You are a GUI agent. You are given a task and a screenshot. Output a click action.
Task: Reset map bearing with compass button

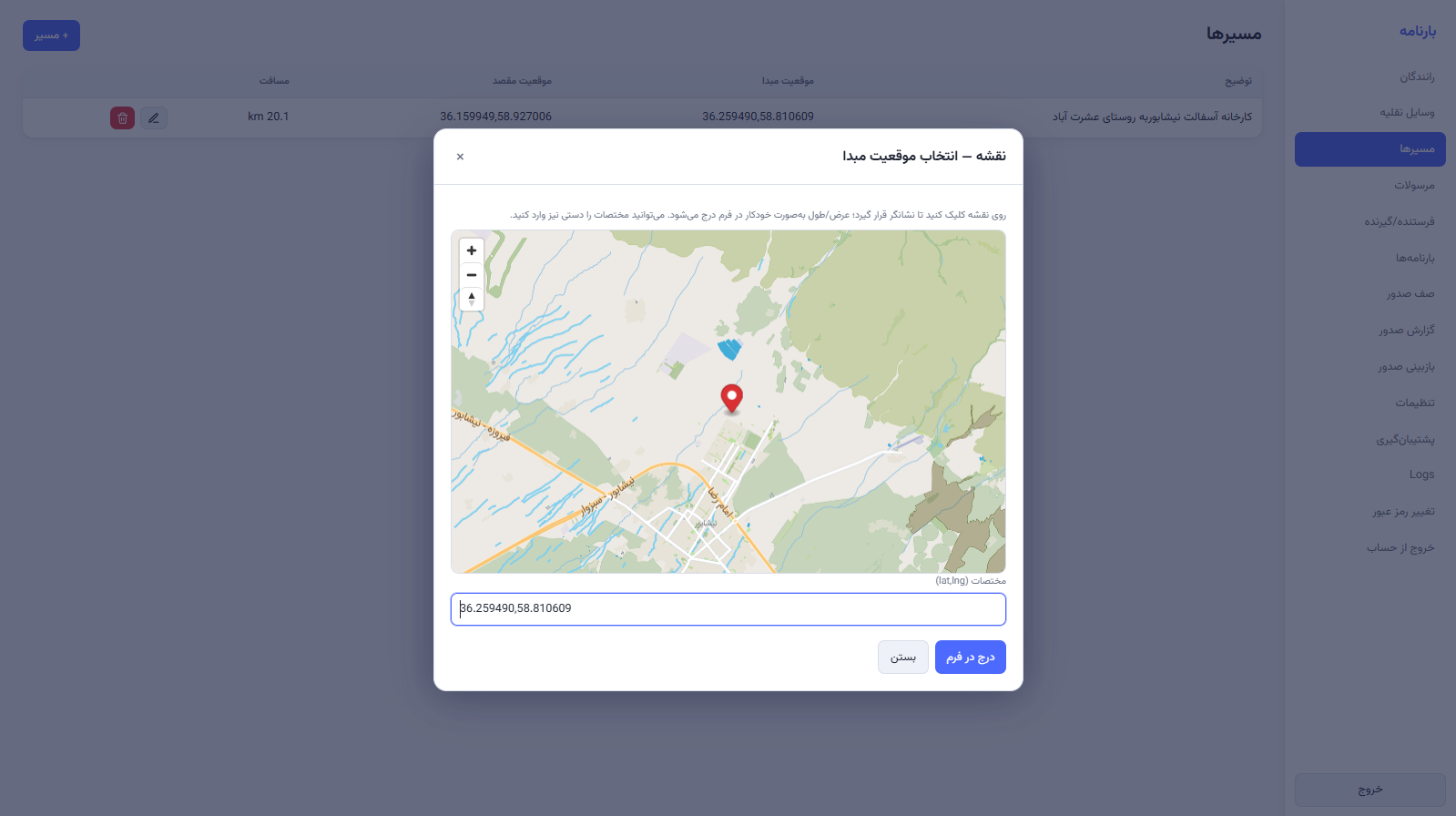(472, 299)
